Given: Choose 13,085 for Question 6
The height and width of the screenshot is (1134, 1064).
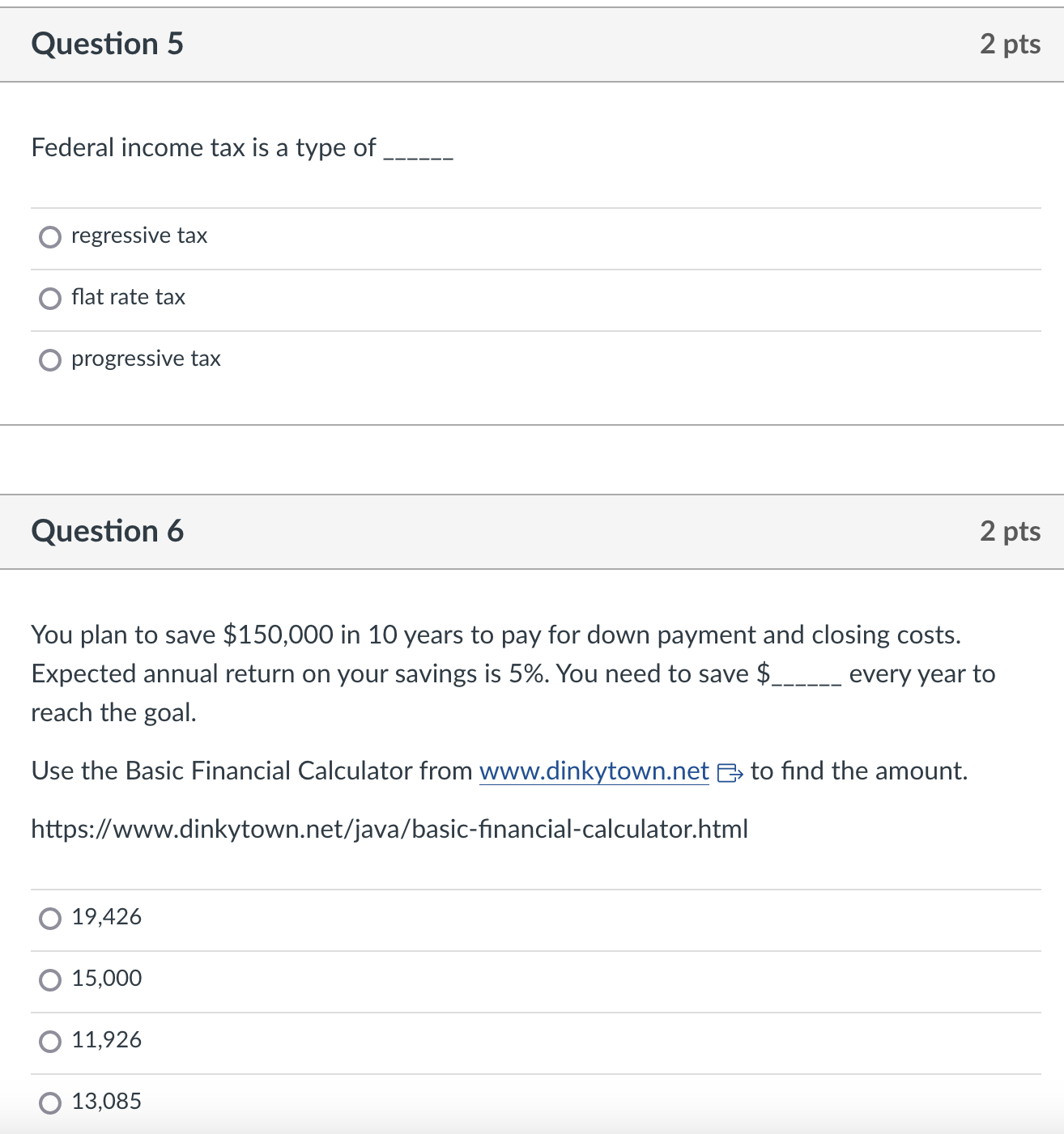Looking at the screenshot, I should coord(50,1102).
